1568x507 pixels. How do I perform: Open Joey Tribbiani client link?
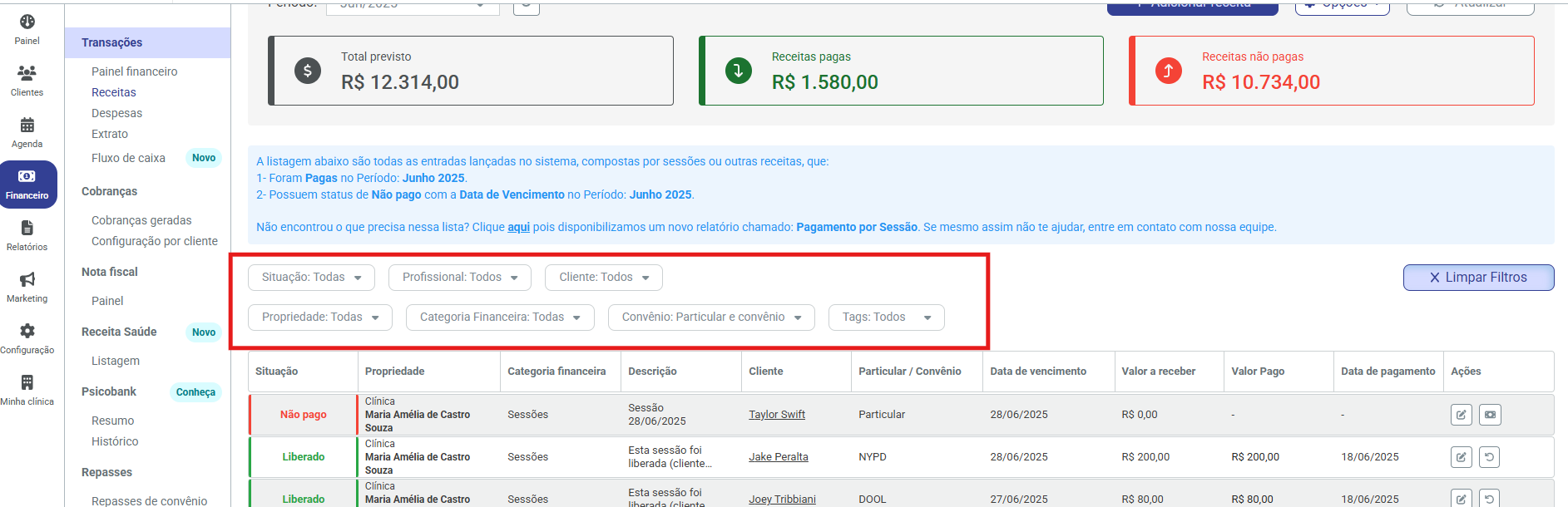[782, 500]
